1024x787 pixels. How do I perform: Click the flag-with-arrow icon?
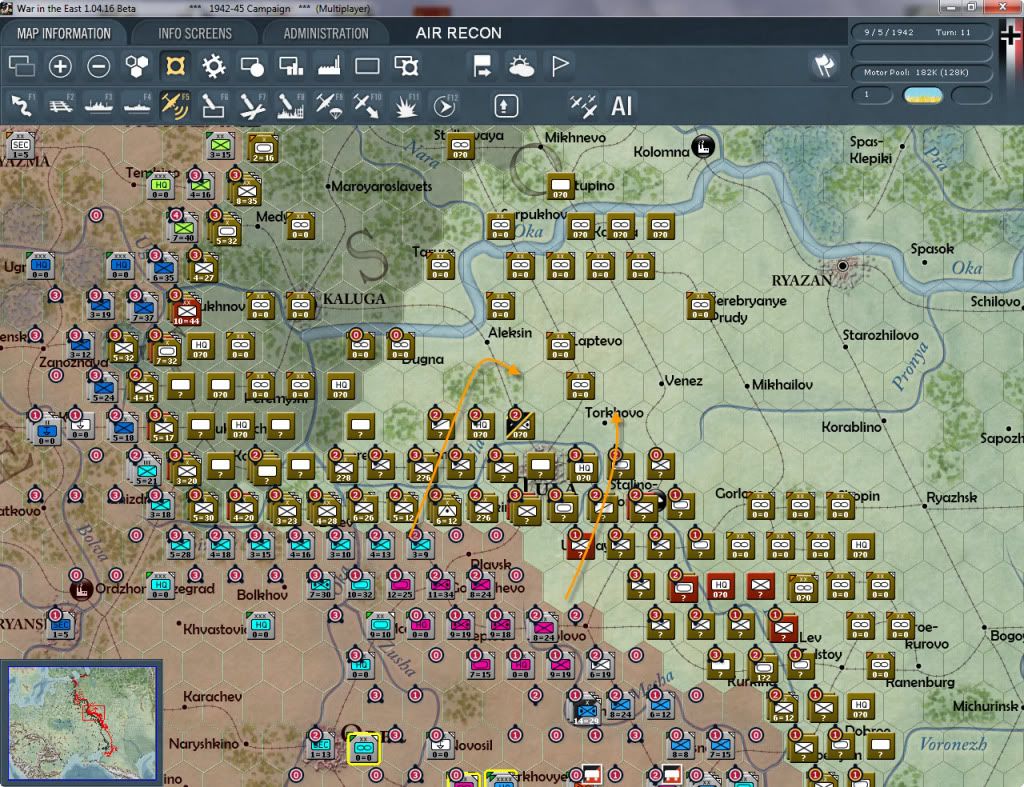482,66
